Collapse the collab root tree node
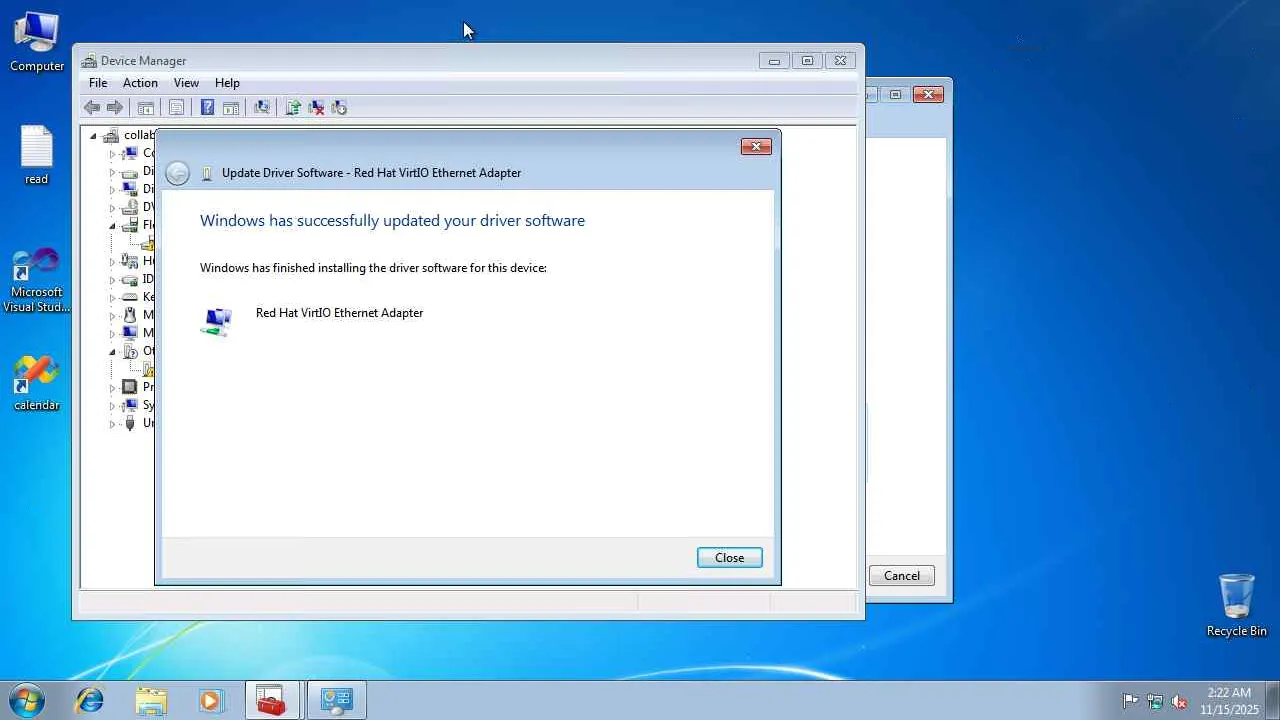The image size is (1280, 720). pyautogui.click(x=93, y=136)
